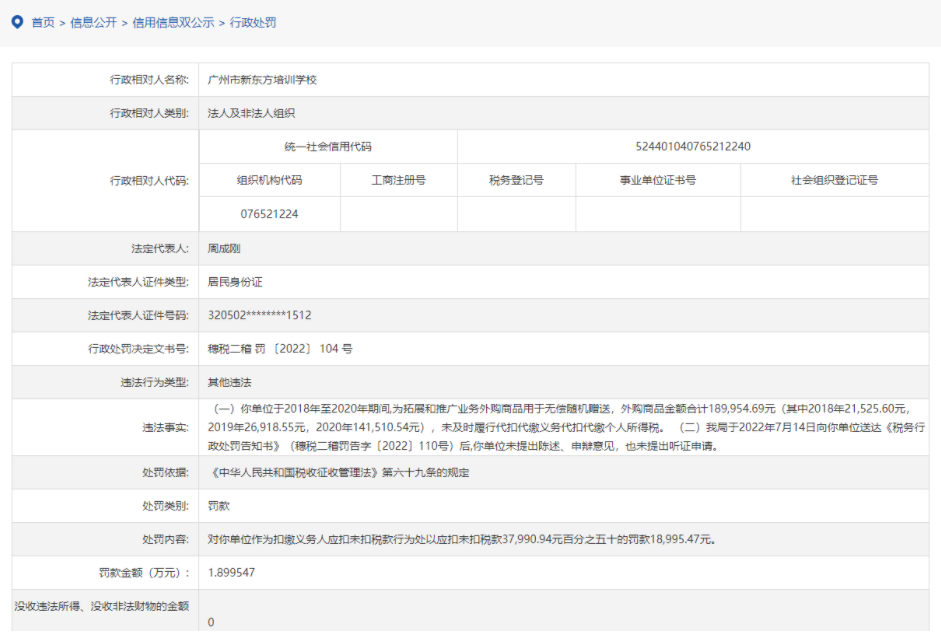Click the label 违法行为类型
Viewport: 941px width, 634px height.
point(155,382)
